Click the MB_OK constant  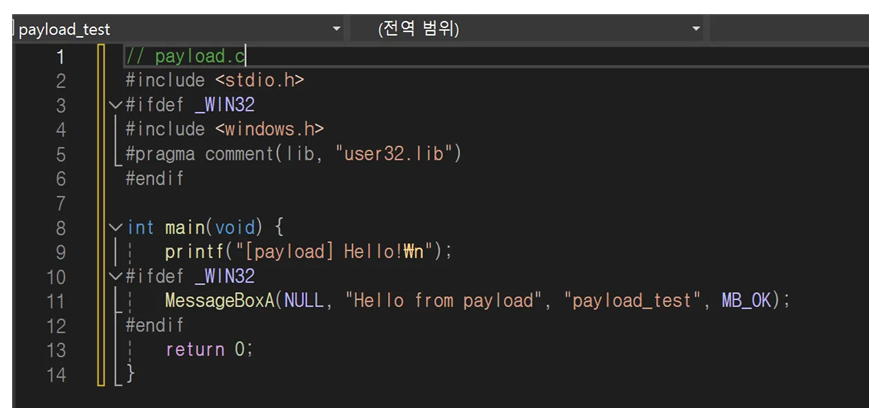click(x=746, y=301)
